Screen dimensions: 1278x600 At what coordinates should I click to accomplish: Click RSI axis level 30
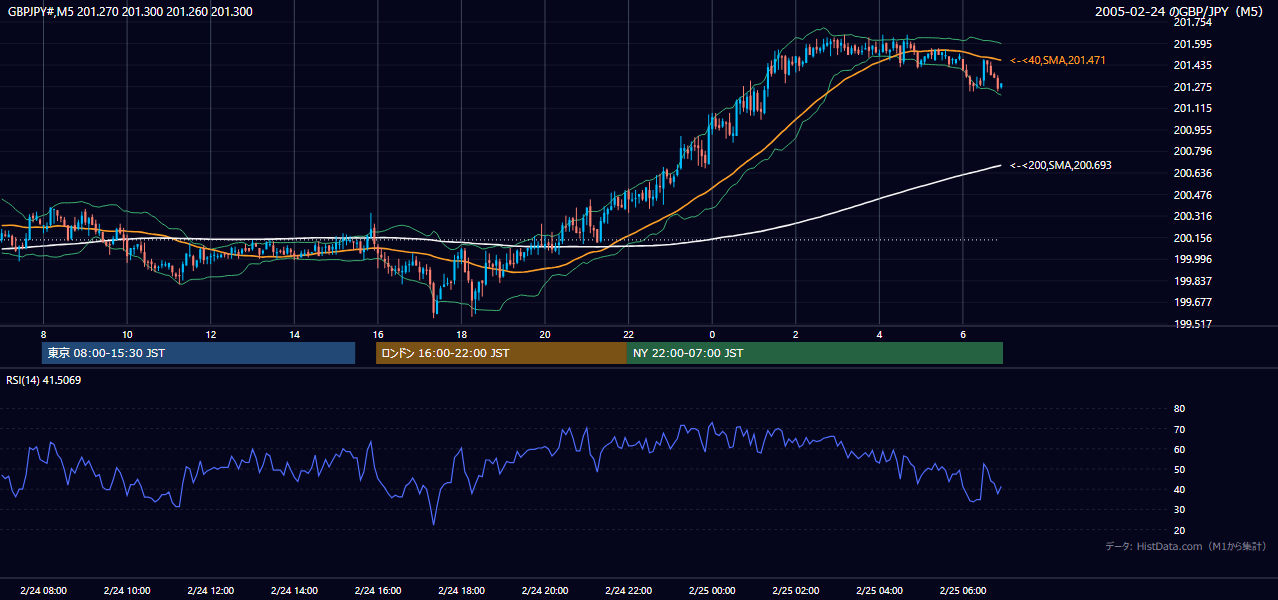click(x=1179, y=510)
